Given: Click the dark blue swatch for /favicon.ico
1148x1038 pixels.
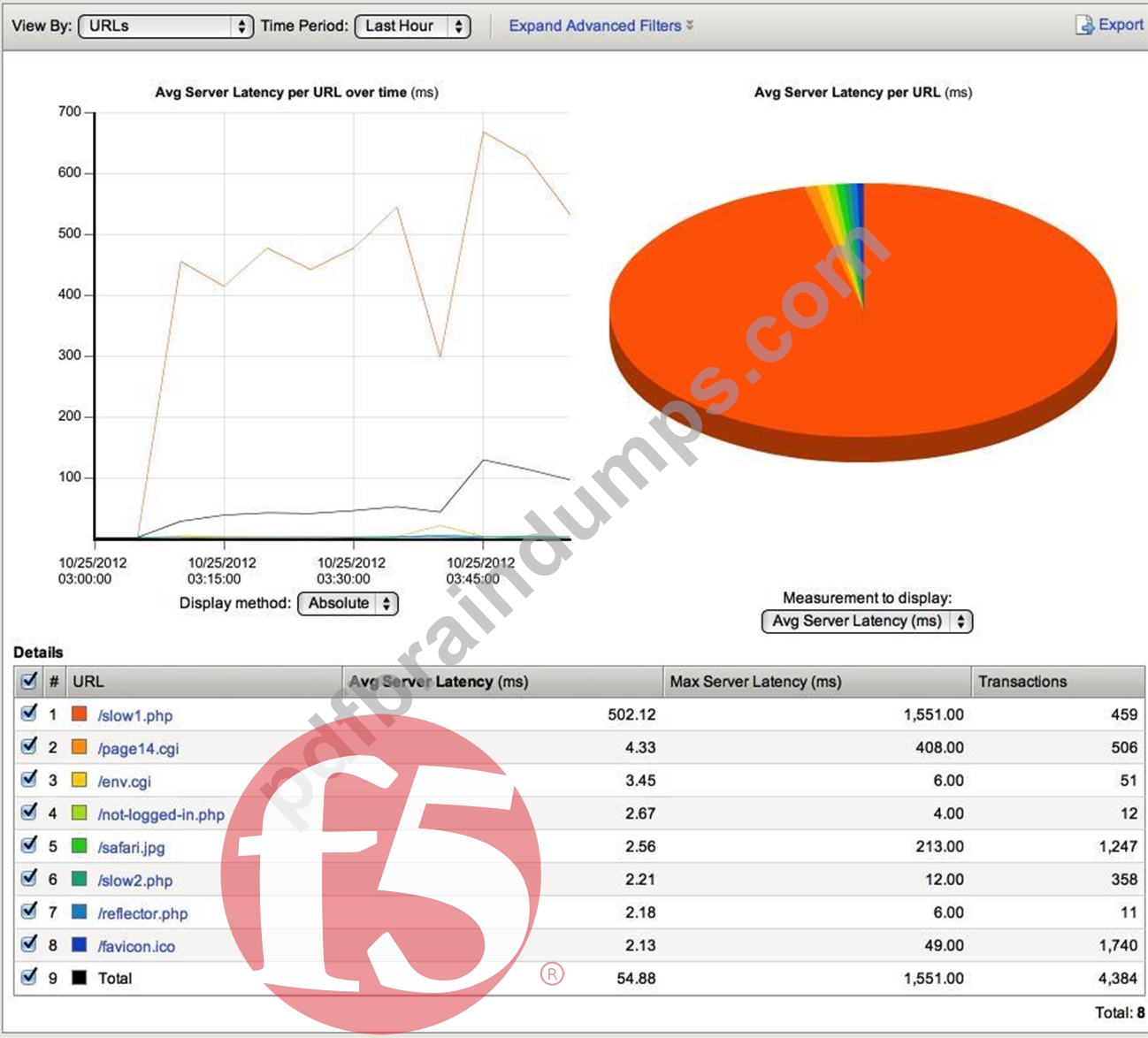Looking at the screenshot, I should [79, 945].
